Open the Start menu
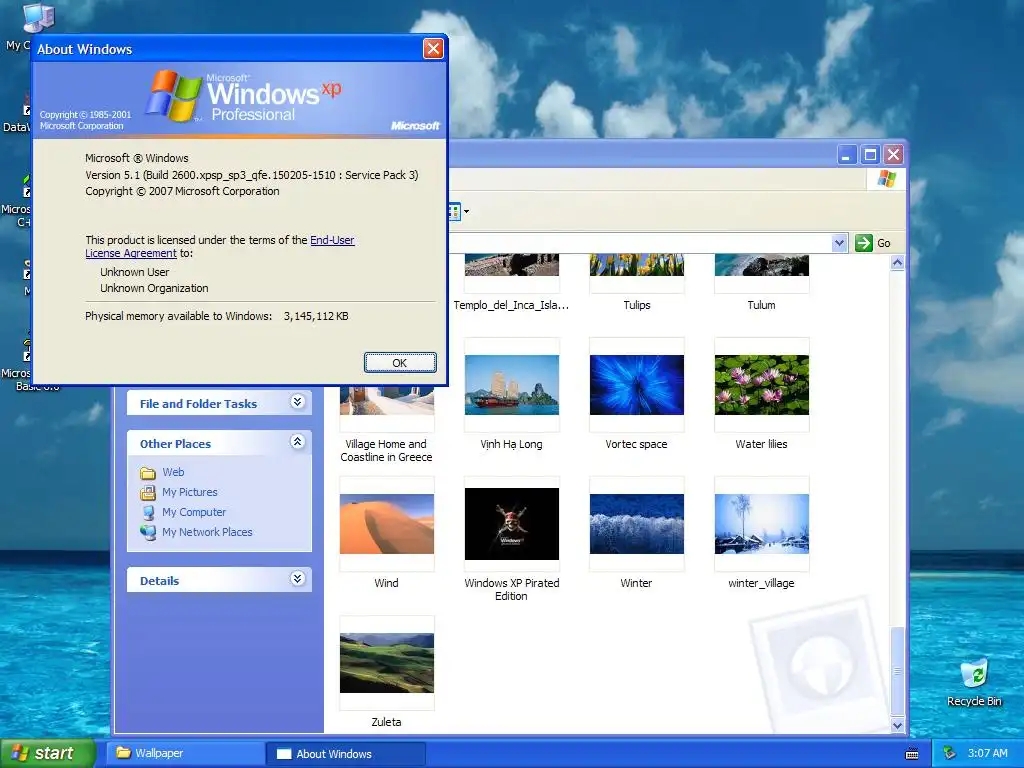 click(x=47, y=753)
